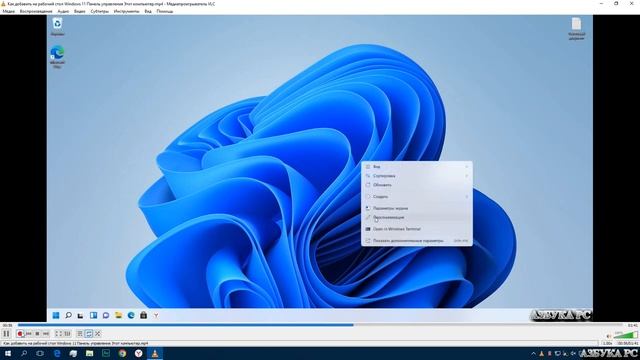The height and width of the screenshot is (360, 640).
Task: Click Chat icon on video's taskbar
Action: pos(106,315)
